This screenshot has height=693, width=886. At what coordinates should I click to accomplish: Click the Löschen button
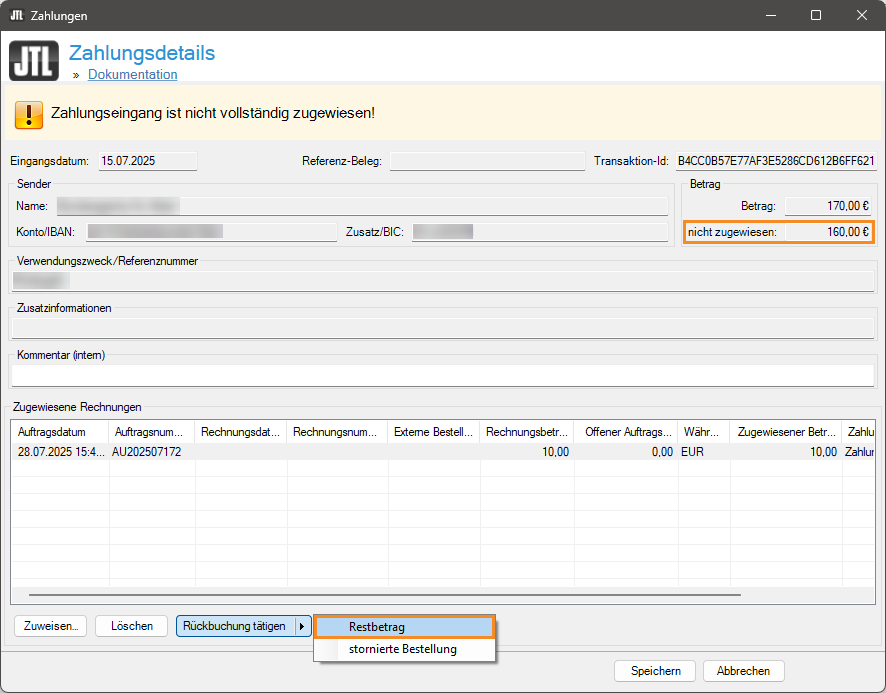click(132, 626)
